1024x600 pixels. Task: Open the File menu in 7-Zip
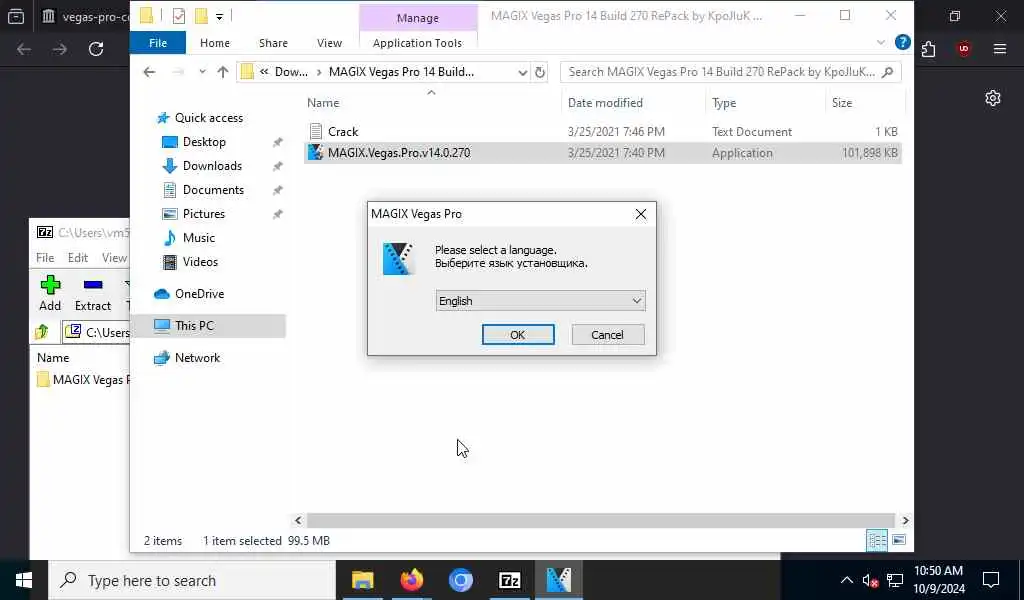tap(45, 258)
